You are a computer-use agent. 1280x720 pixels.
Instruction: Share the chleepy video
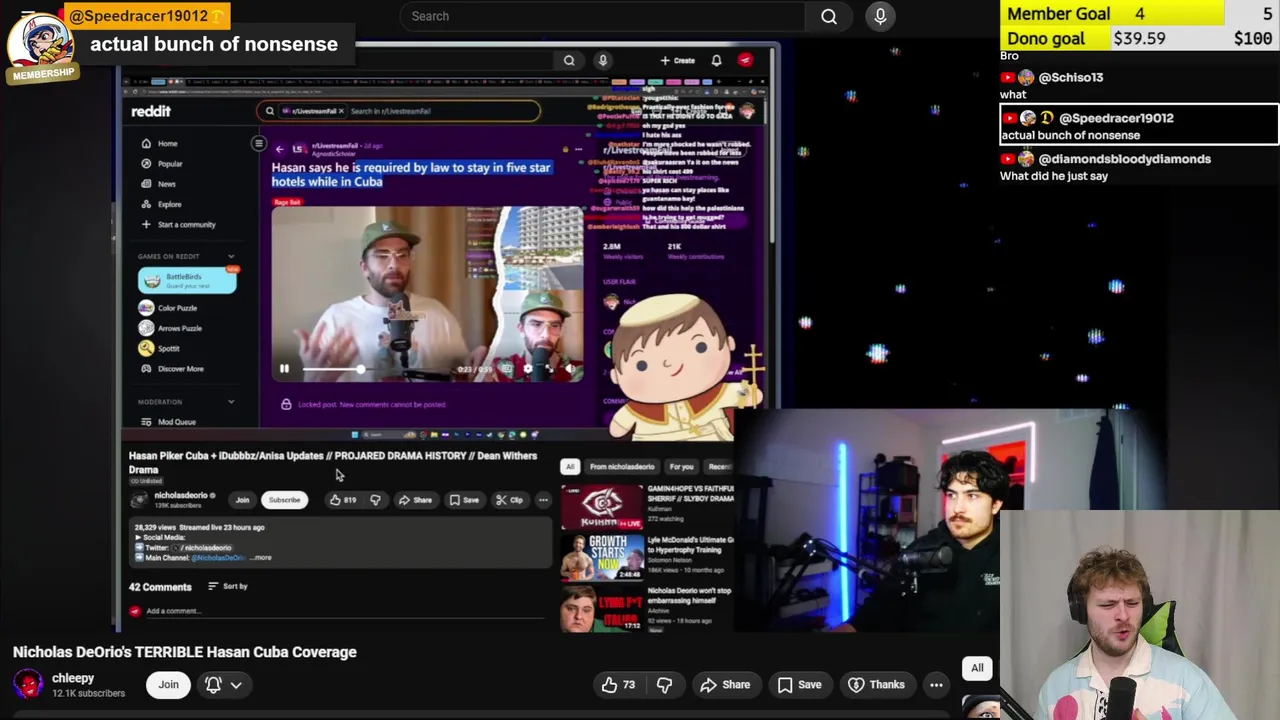click(725, 685)
